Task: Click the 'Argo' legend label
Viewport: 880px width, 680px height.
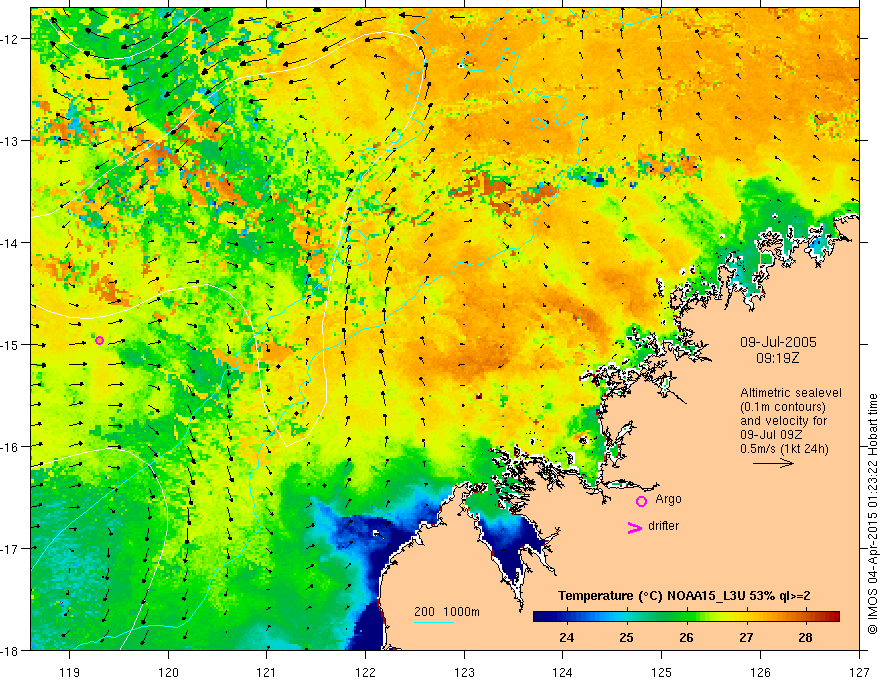Action: (668, 499)
